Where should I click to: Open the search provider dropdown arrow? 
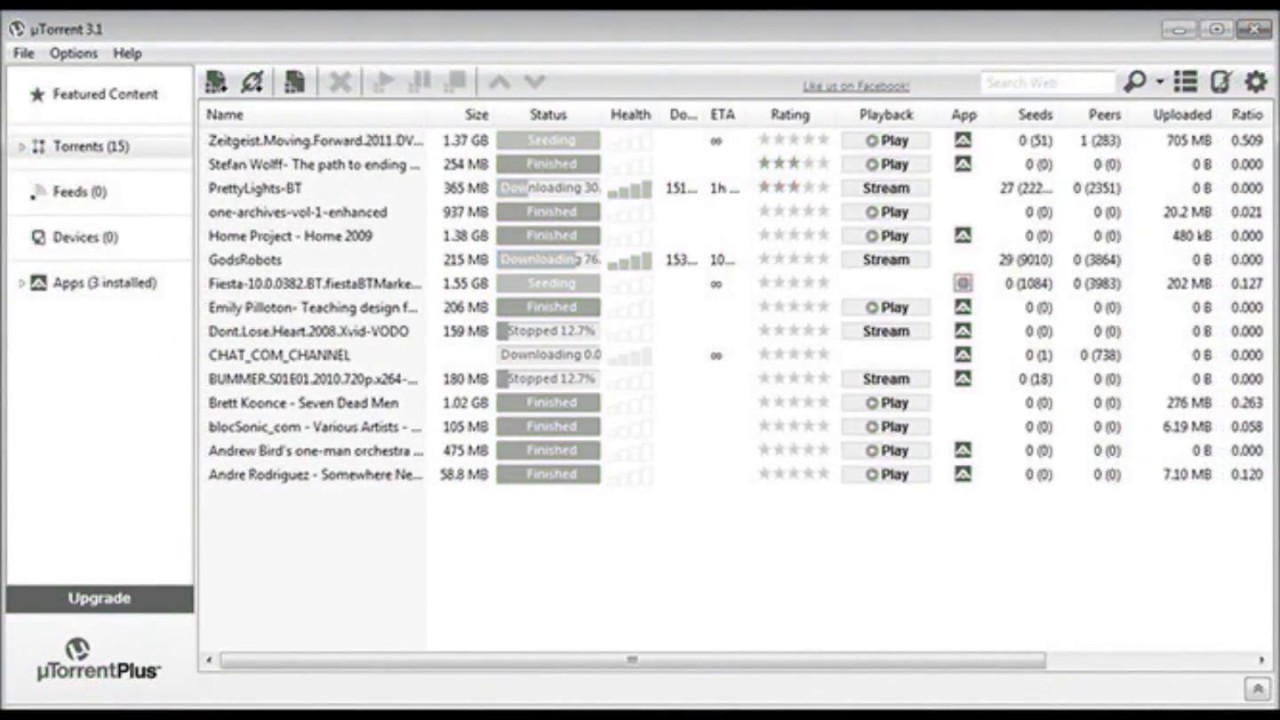[x=1160, y=82]
